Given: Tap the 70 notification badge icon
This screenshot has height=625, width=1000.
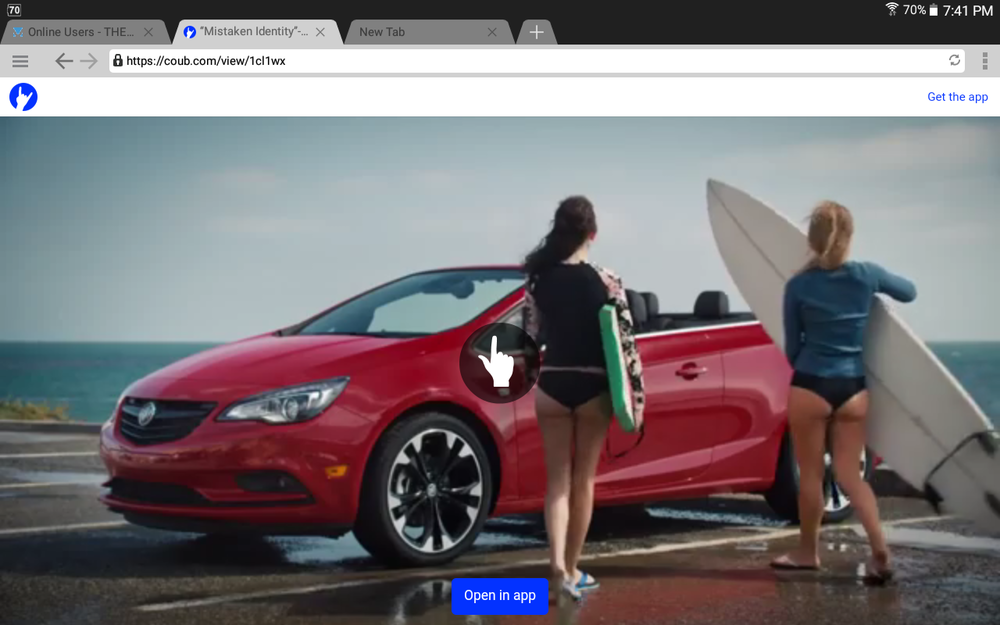Looking at the screenshot, I should click(14, 10).
